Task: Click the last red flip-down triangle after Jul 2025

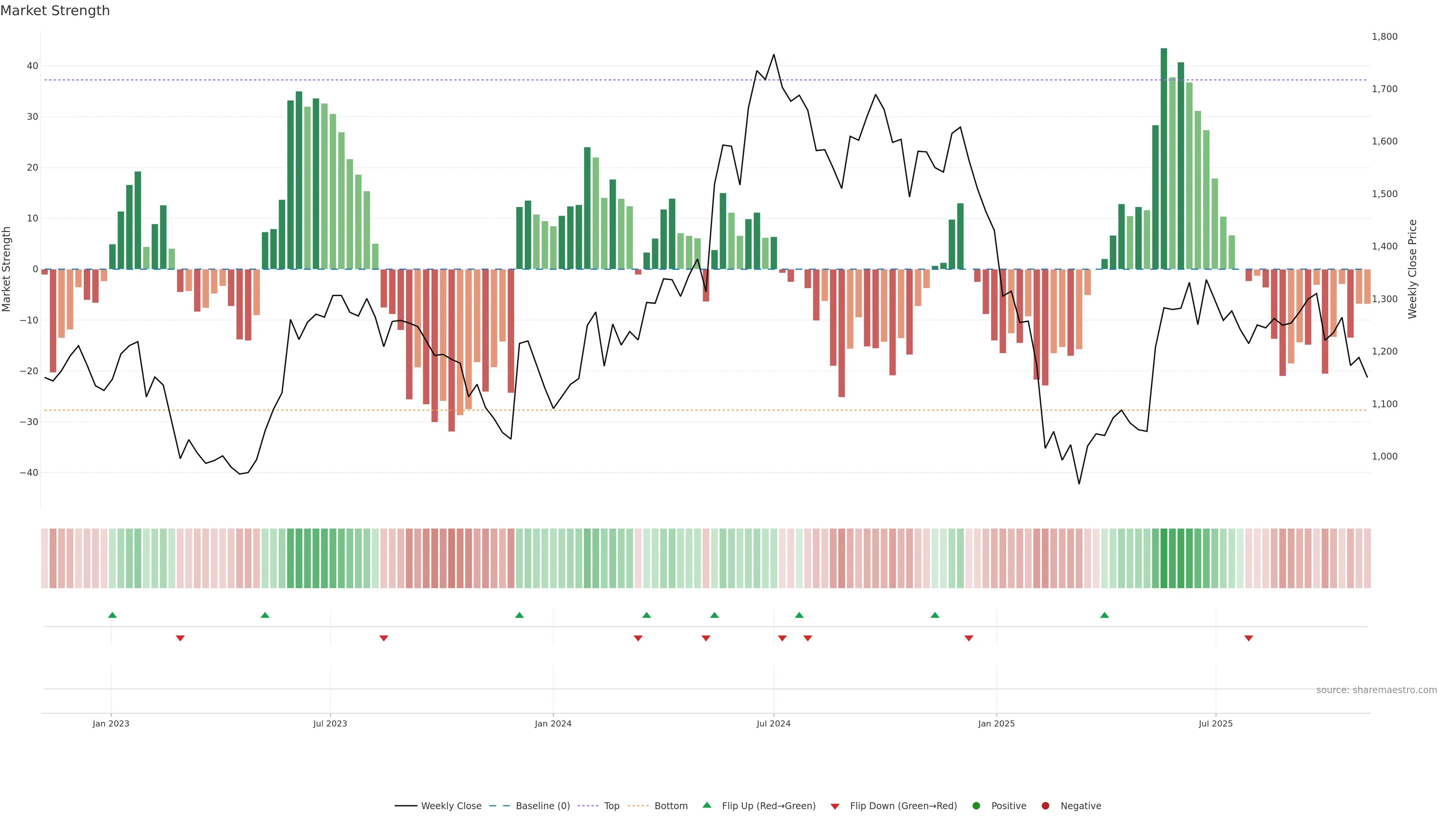Action: click(x=1249, y=638)
